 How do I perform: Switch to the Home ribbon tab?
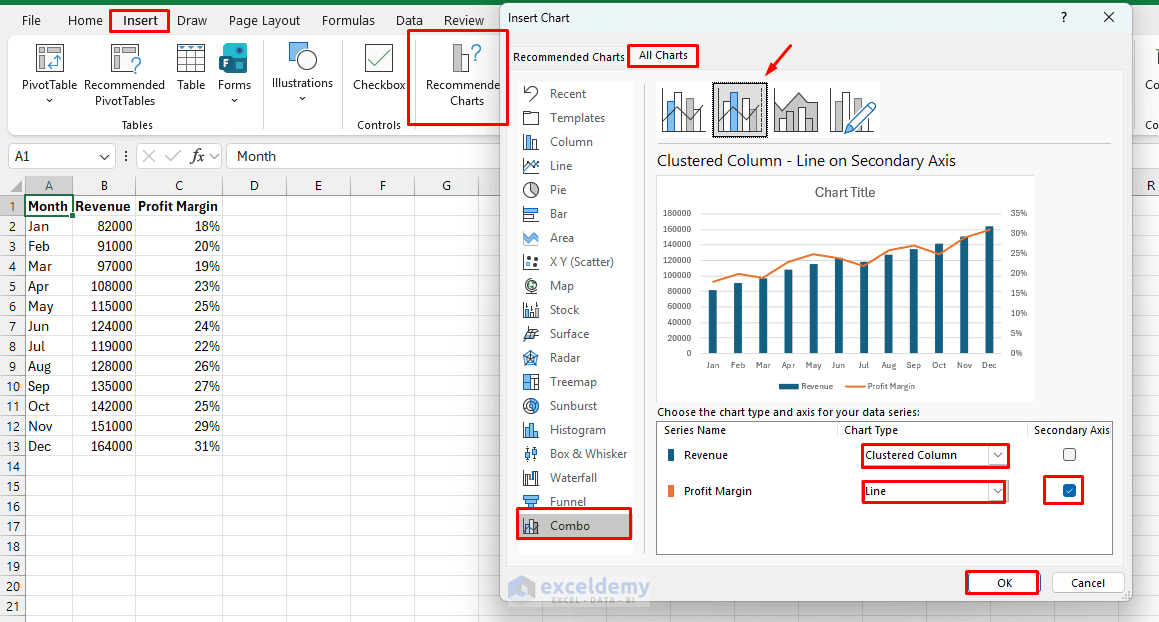85,21
